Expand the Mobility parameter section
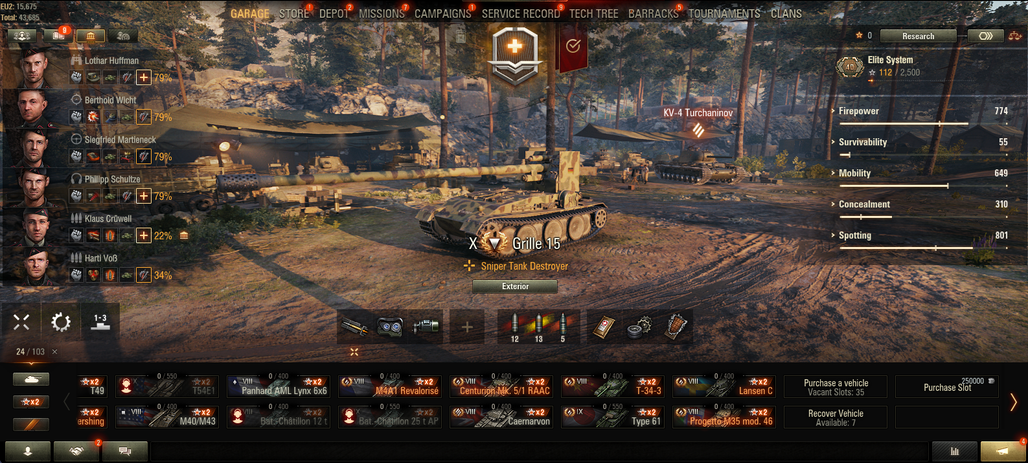1028x463 pixels. [x=922, y=174]
